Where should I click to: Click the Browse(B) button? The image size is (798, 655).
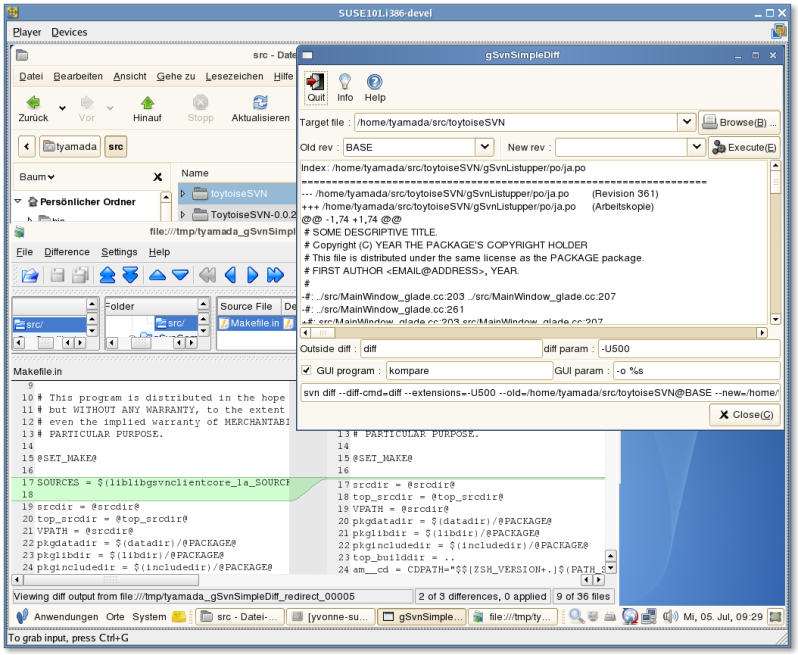click(x=739, y=122)
